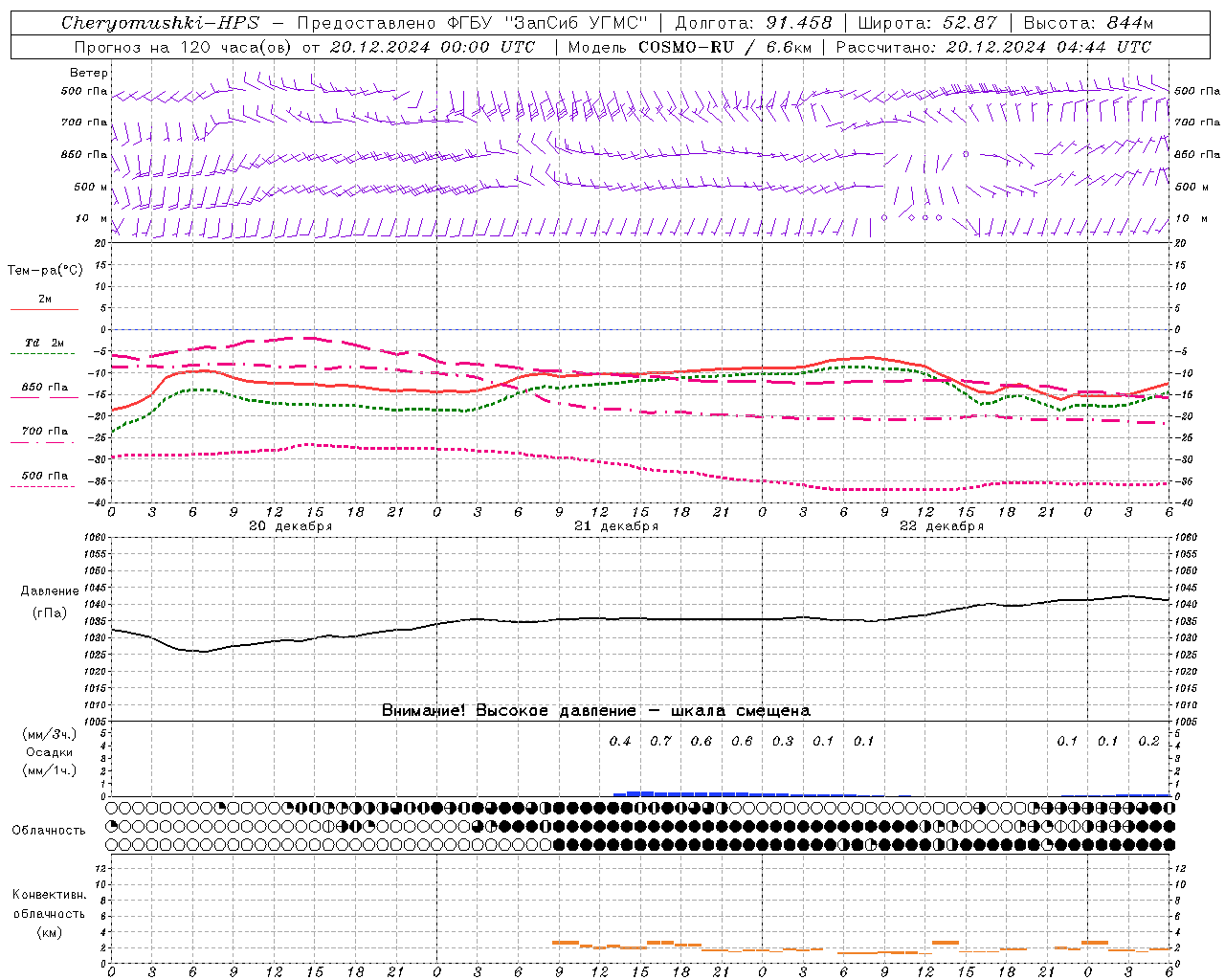The height and width of the screenshot is (980, 1225).
Task: Click the Осадки precipitation label
Action: tap(50, 752)
